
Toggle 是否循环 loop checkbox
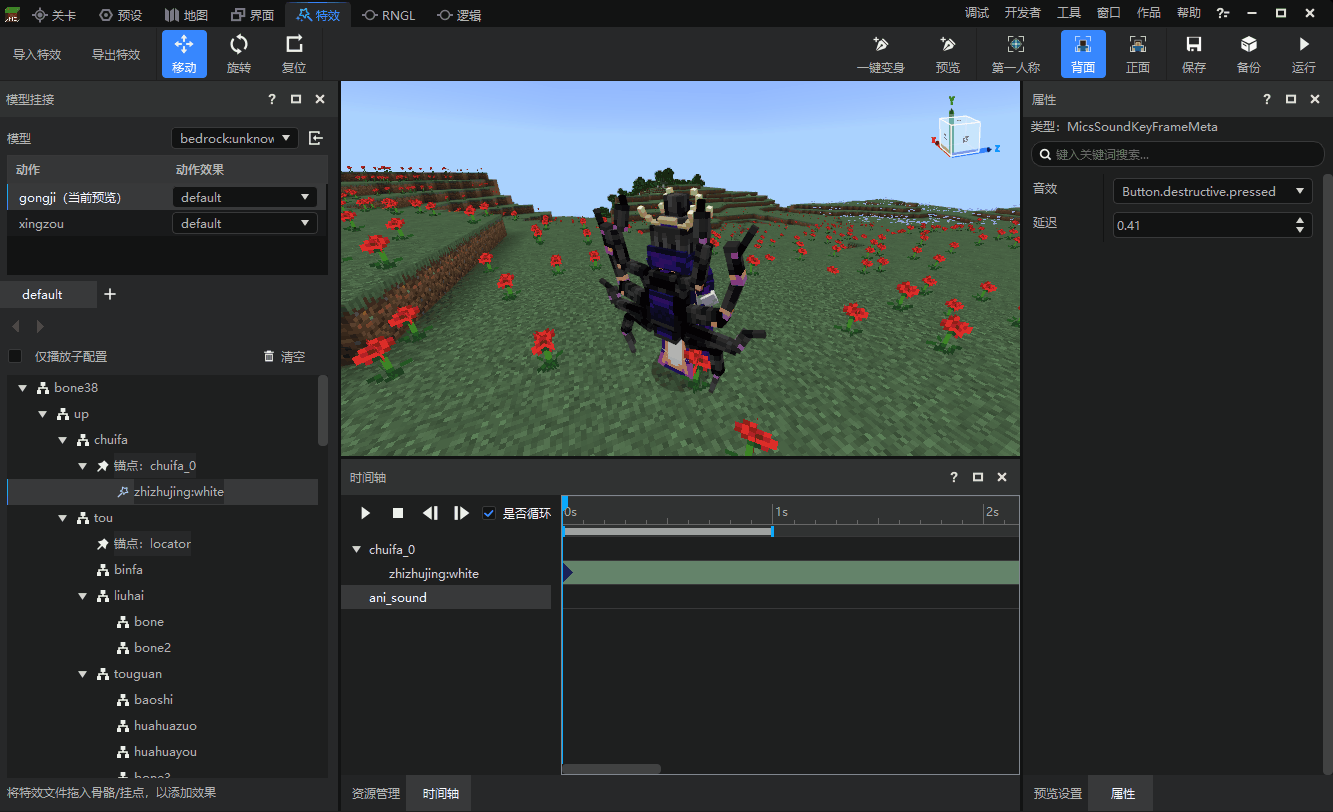[489, 513]
